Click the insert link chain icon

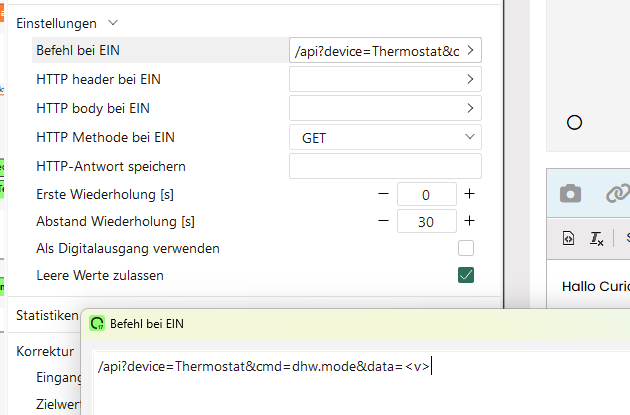point(618,194)
